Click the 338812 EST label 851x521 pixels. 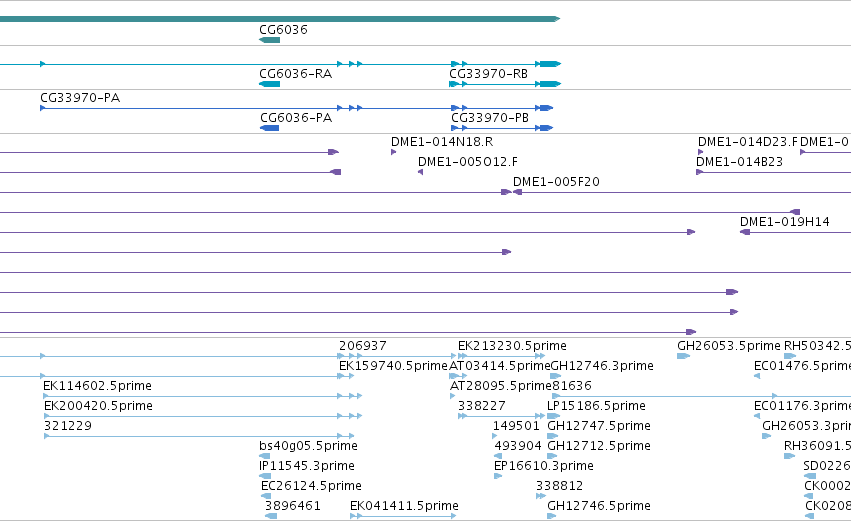point(560,487)
